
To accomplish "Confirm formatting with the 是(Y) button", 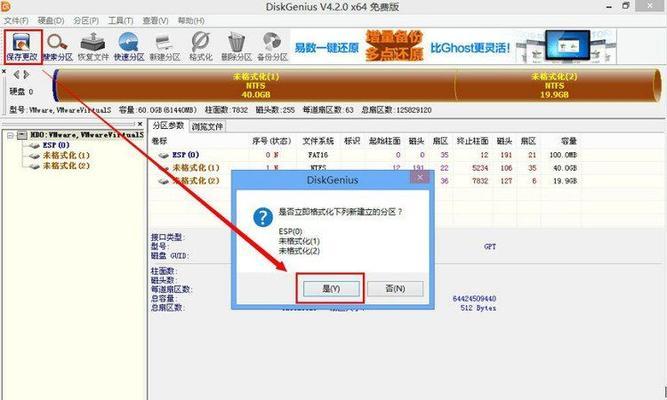I will pos(331,289).
